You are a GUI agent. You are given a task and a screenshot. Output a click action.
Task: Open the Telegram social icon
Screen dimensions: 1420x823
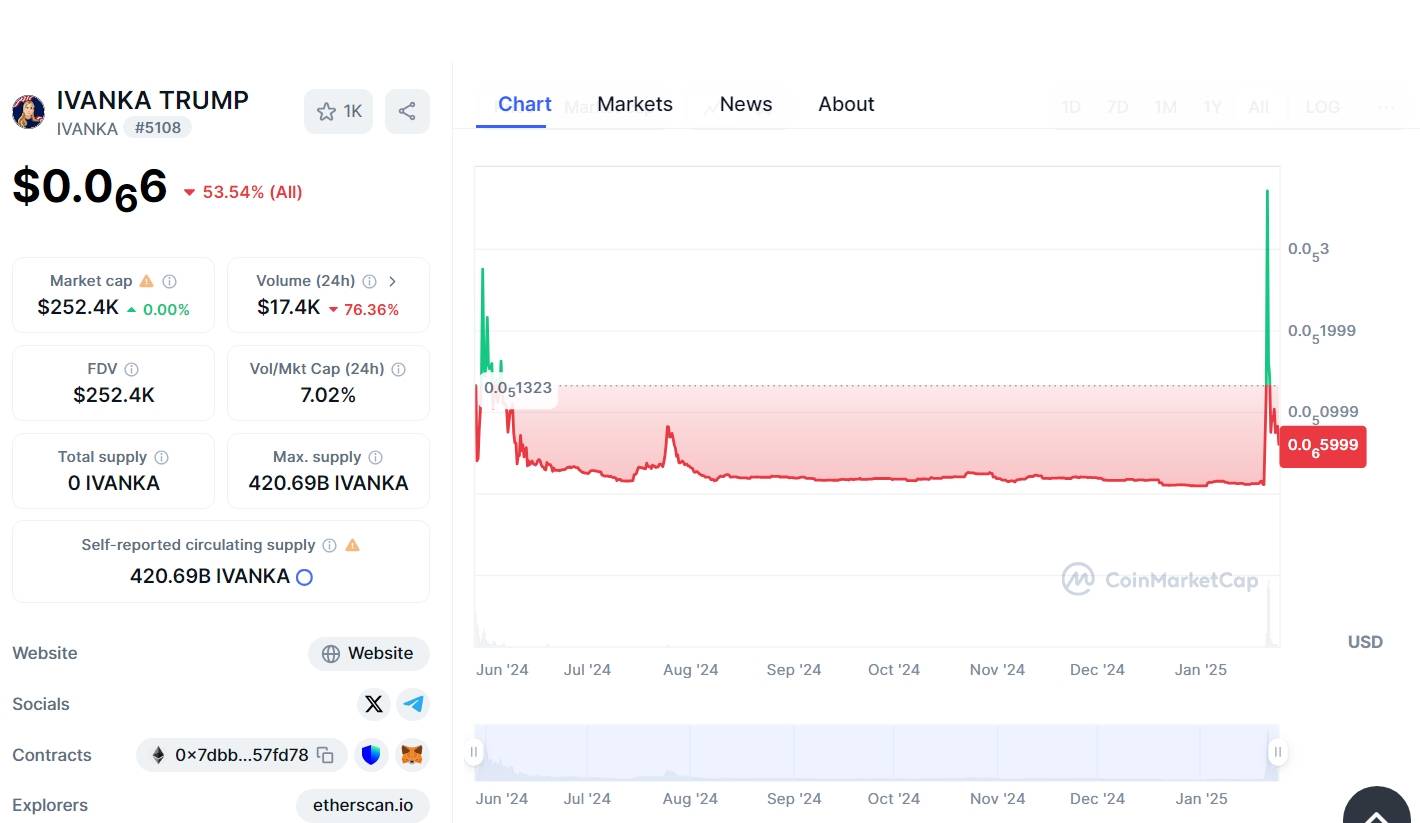[413, 704]
